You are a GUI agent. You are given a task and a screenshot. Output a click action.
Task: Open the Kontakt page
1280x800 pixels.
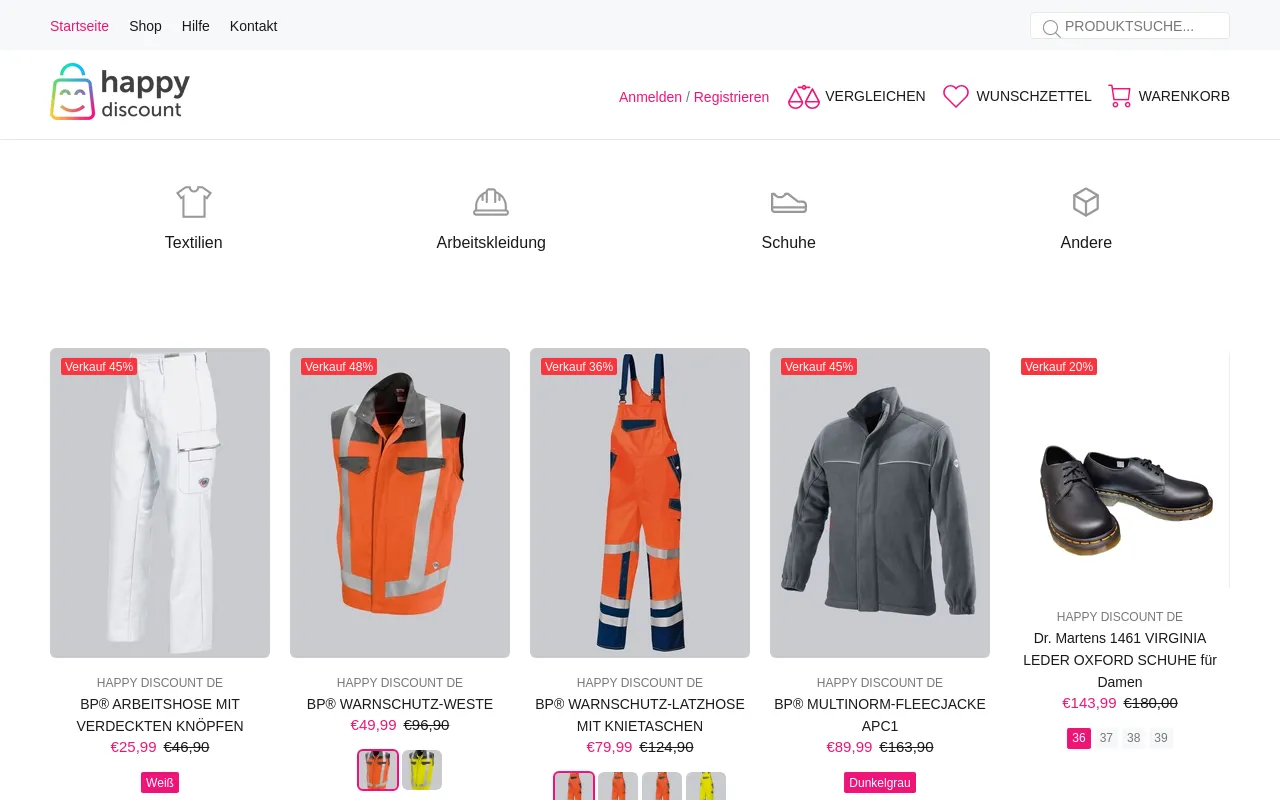[253, 26]
